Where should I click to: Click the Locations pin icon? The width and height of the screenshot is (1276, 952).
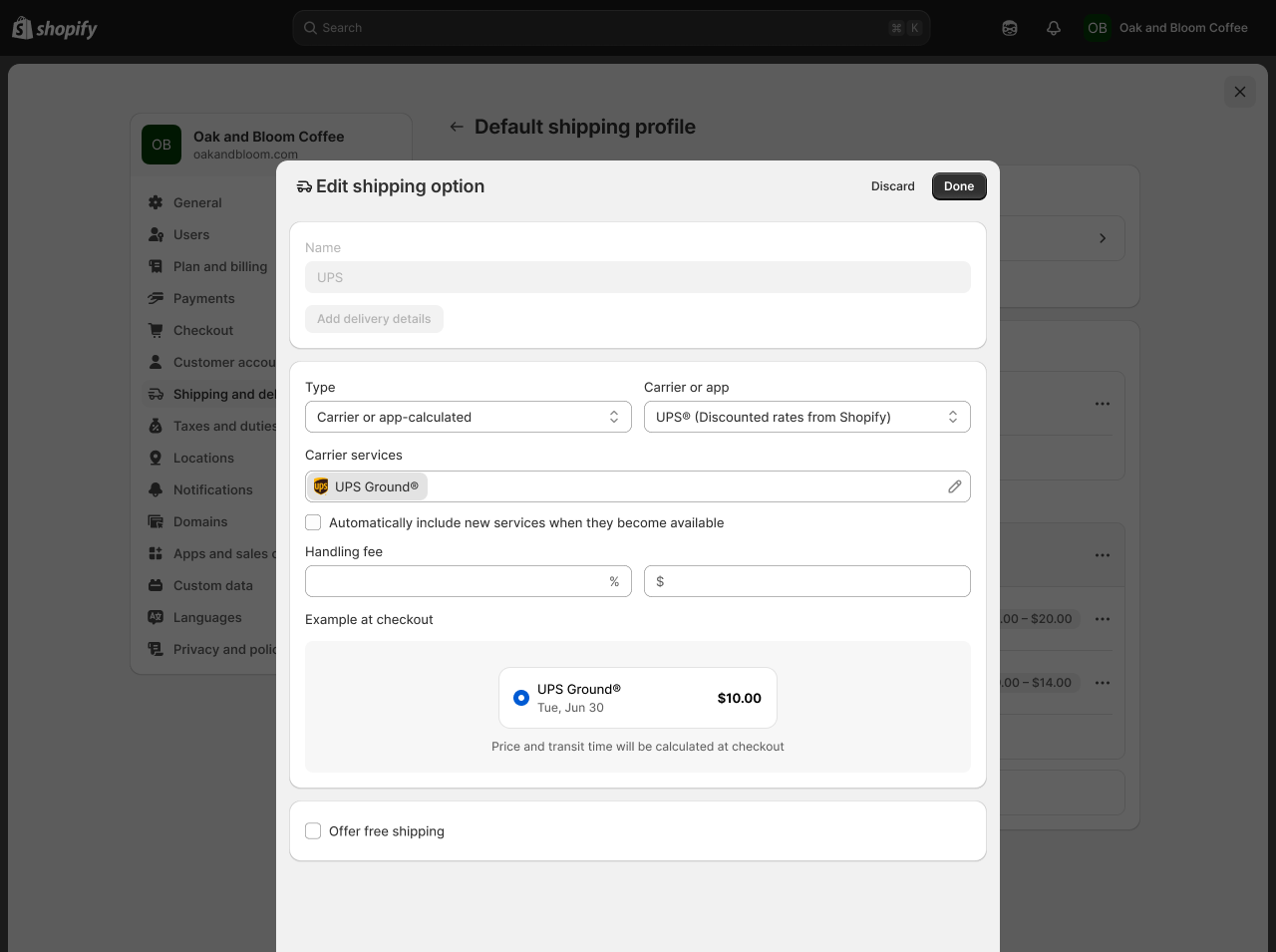(156, 458)
